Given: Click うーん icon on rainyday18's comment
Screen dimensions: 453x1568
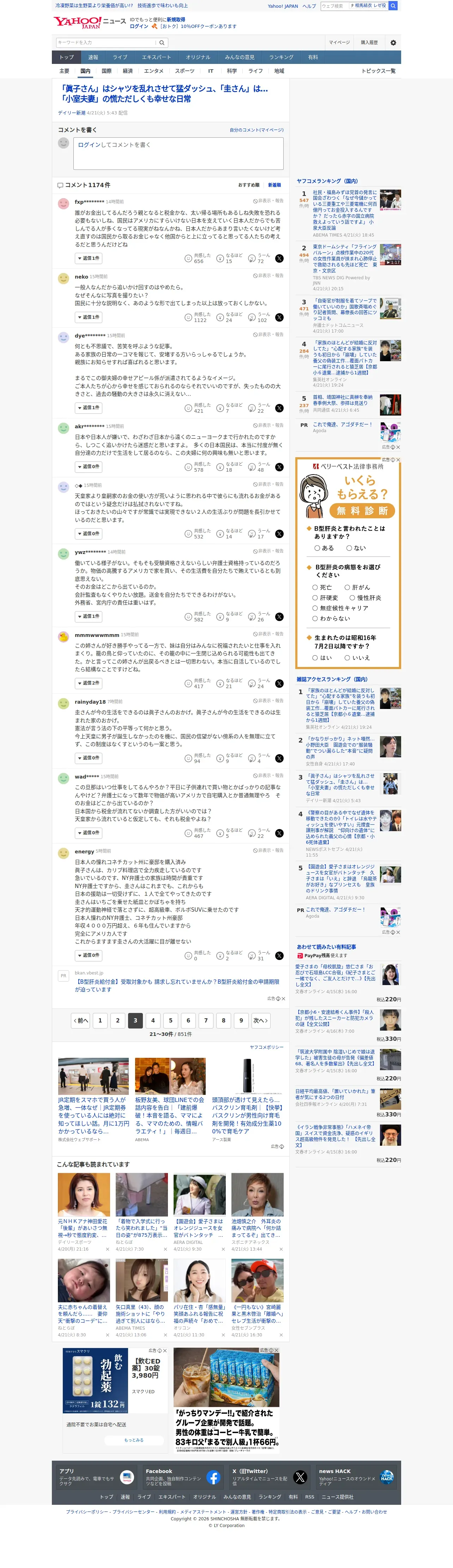Looking at the screenshot, I should click(252, 759).
